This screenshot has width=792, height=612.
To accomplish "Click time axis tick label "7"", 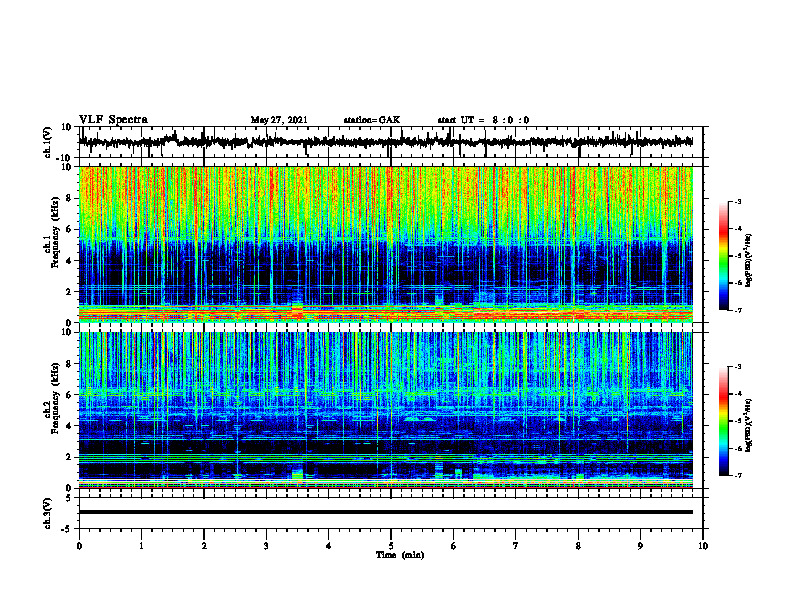I will point(516,546).
